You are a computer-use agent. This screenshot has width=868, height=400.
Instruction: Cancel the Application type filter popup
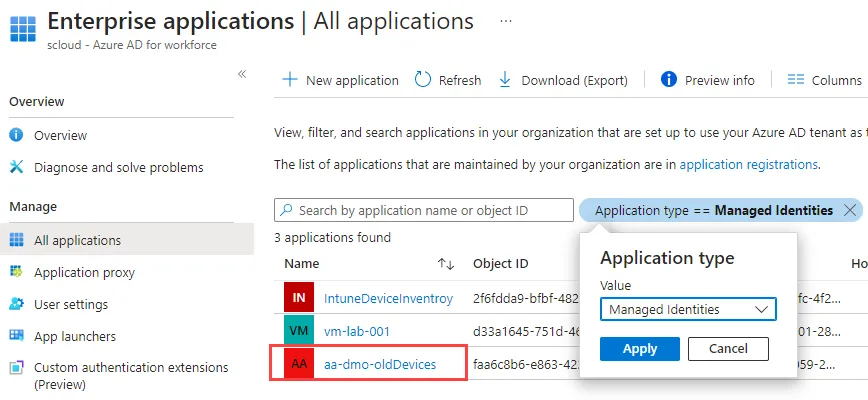pyautogui.click(x=728, y=349)
